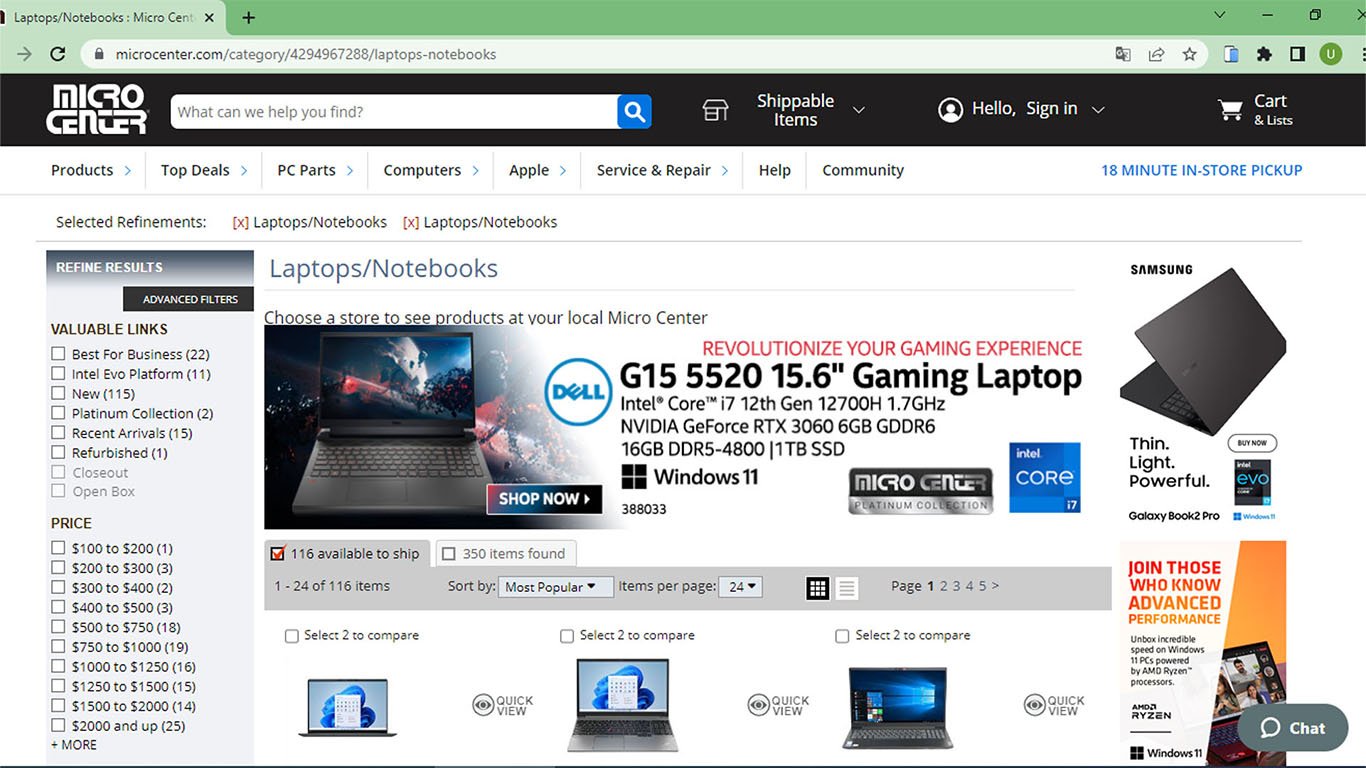1366x768 pixels.
Task: Enable the $500 to $750 price filter
Action: pyautogui.click(x=59, y=627)
